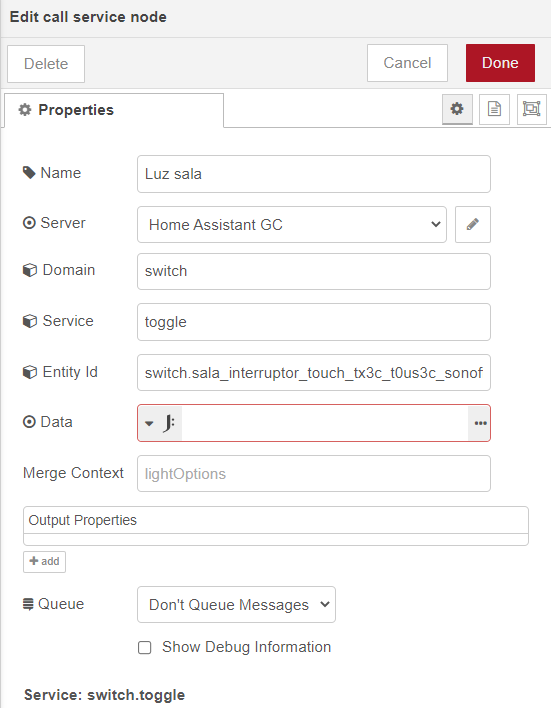Image resolution: width=551 pixels, height=708 pixels.
Task: Delete this call service node
Action: point(46,64)
